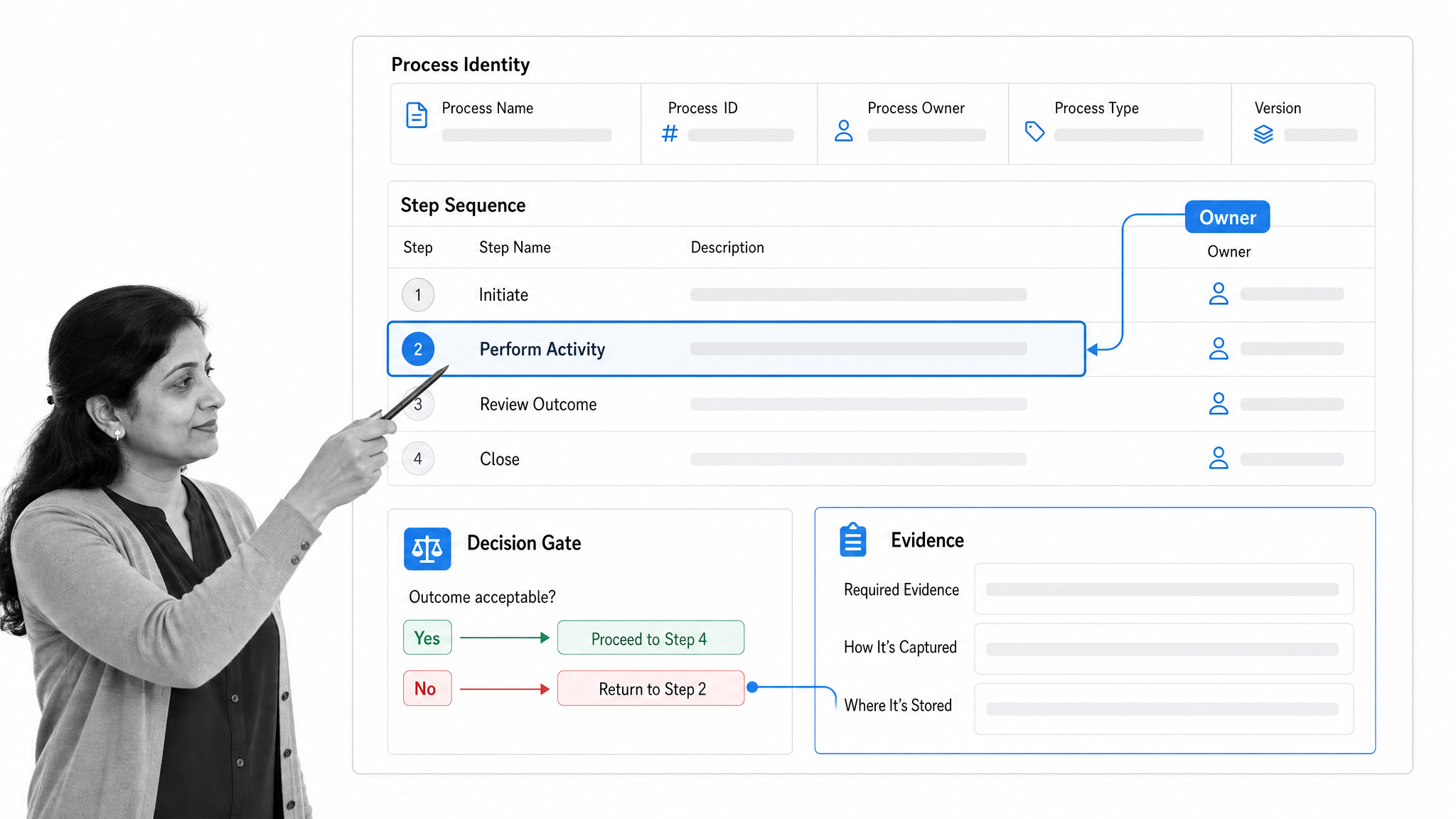Click the owner person icon in Close row
Image resolution: width=1456 pixels, height=819 pixels.
(1219, 458)
